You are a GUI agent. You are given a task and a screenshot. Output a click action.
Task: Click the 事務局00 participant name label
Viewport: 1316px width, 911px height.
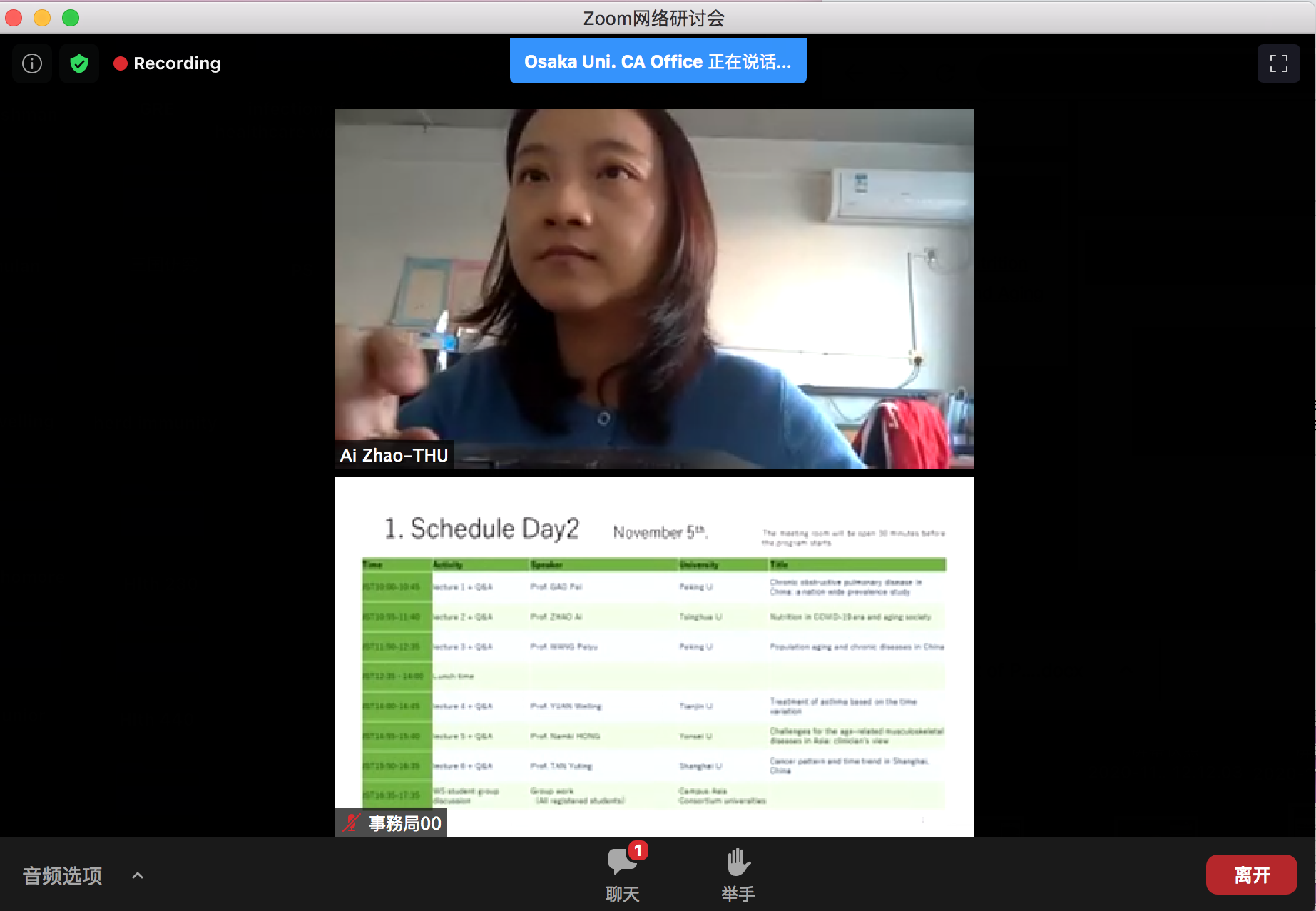coord(404,823)
